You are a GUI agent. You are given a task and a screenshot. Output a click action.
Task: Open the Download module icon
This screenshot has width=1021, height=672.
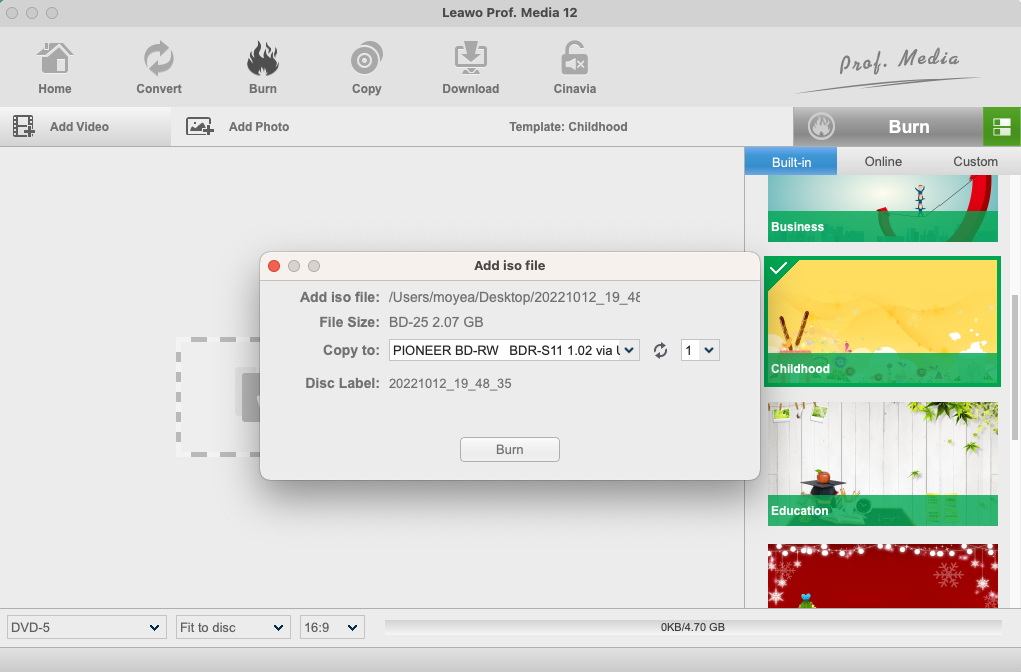pos(470,60)
